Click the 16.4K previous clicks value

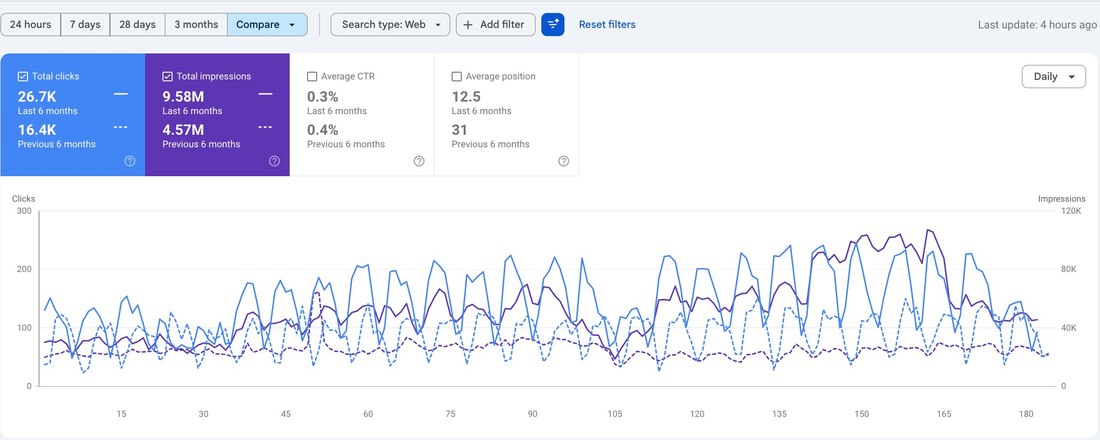point(36,130)
